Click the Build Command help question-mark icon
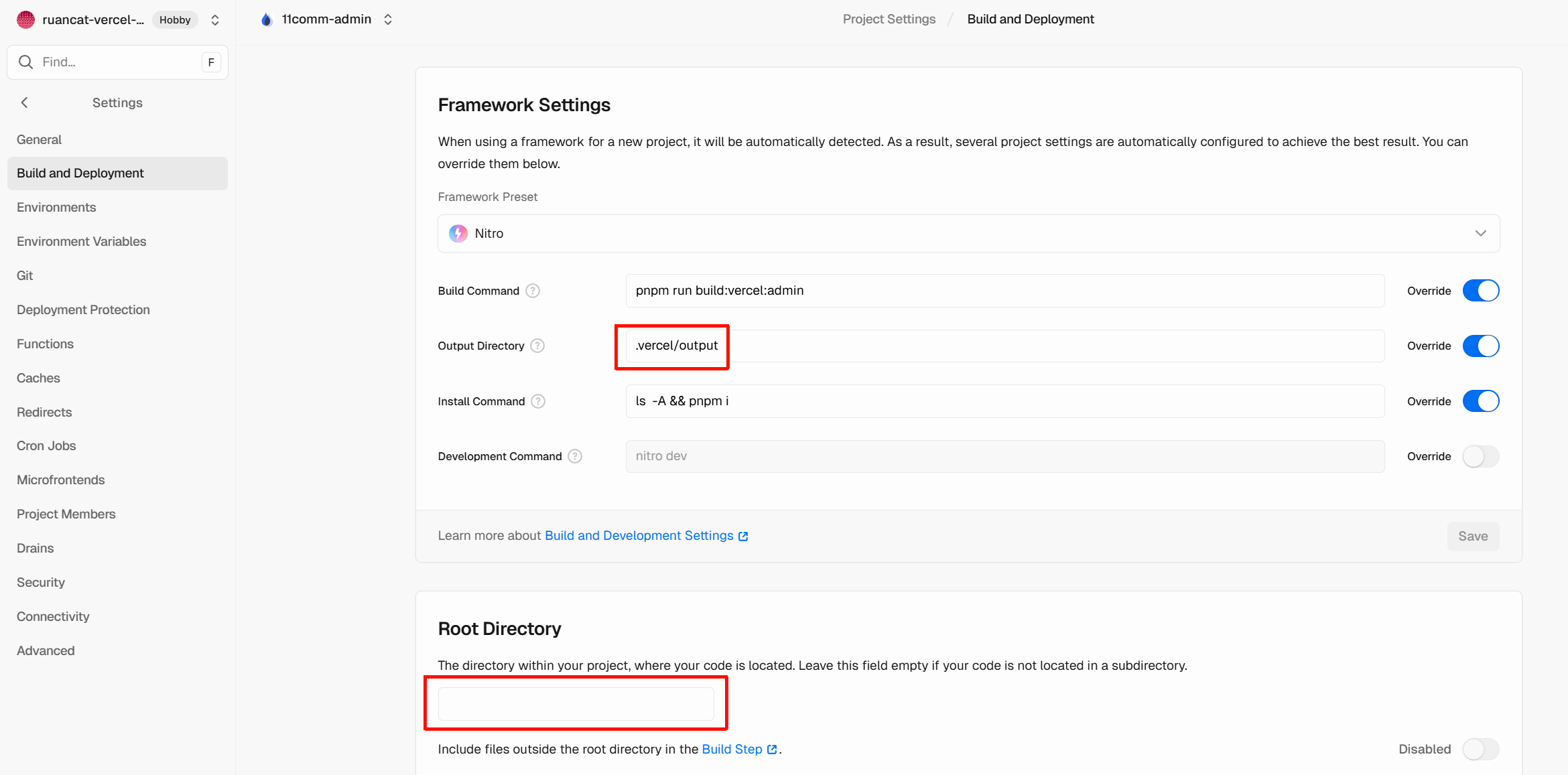The width and height of the screenshot is (1568, 775). (533, 291)
